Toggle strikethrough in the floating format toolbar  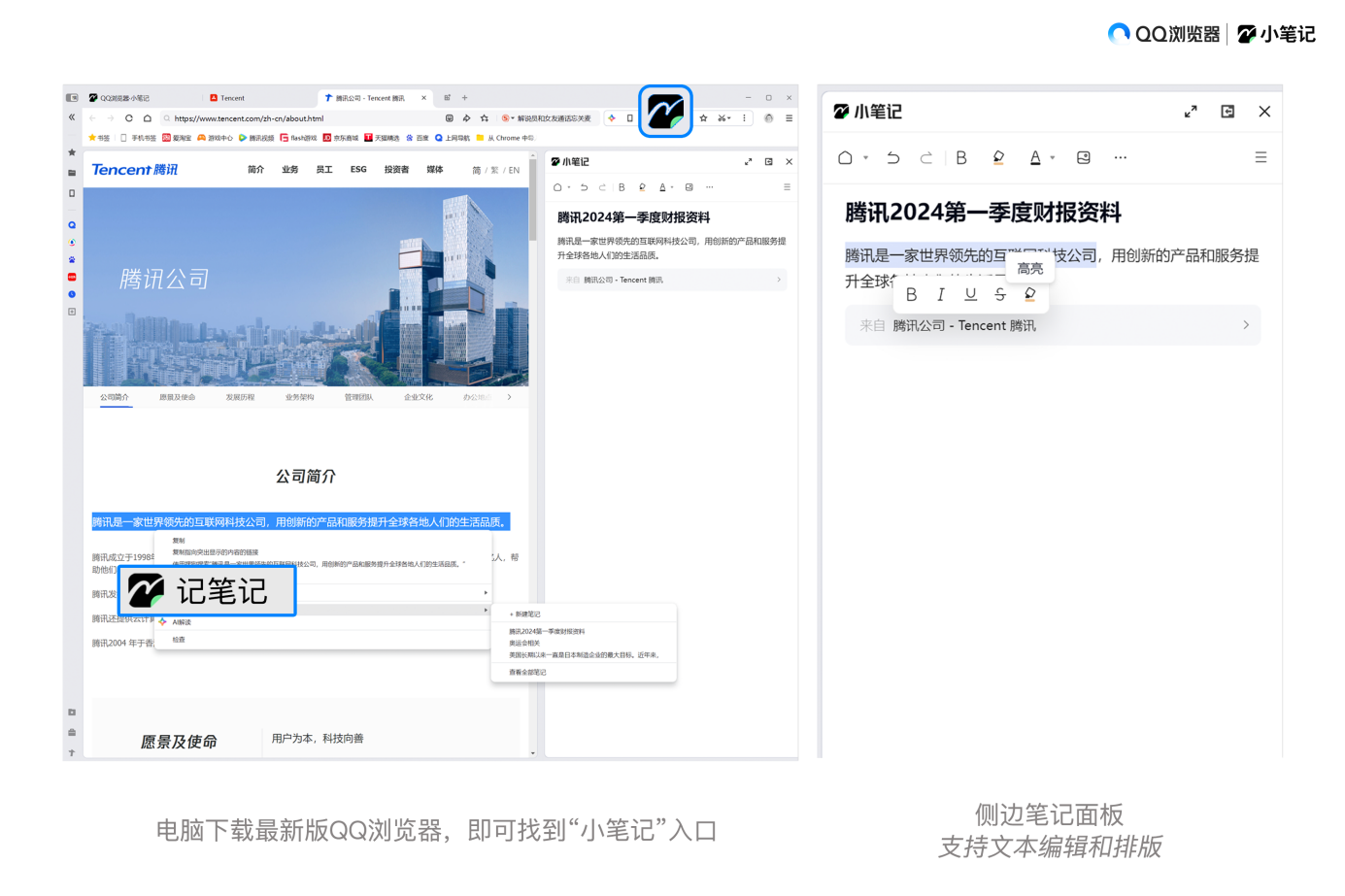click(999, 295)
